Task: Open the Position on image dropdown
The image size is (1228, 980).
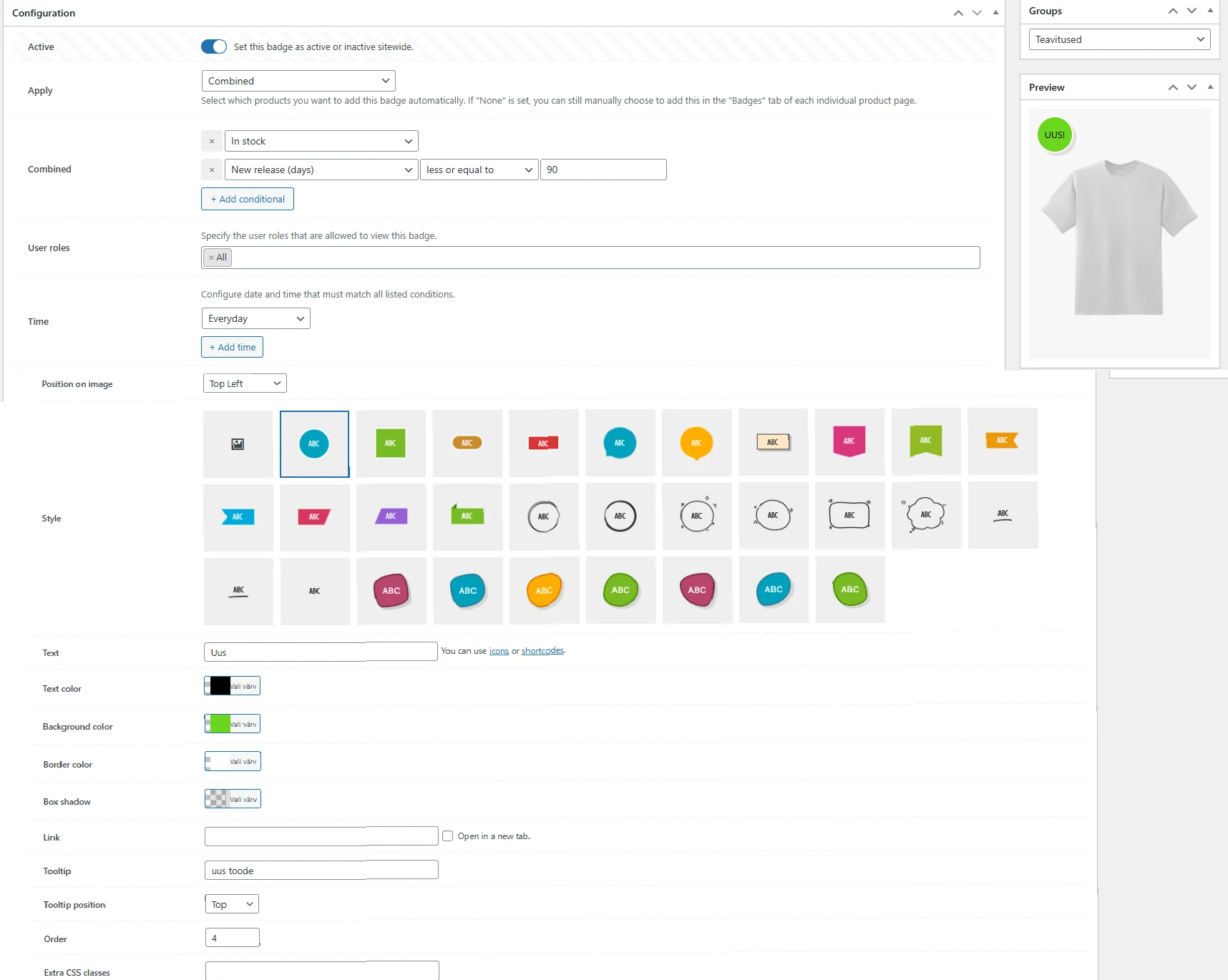Action: click(x=245, y=384)
